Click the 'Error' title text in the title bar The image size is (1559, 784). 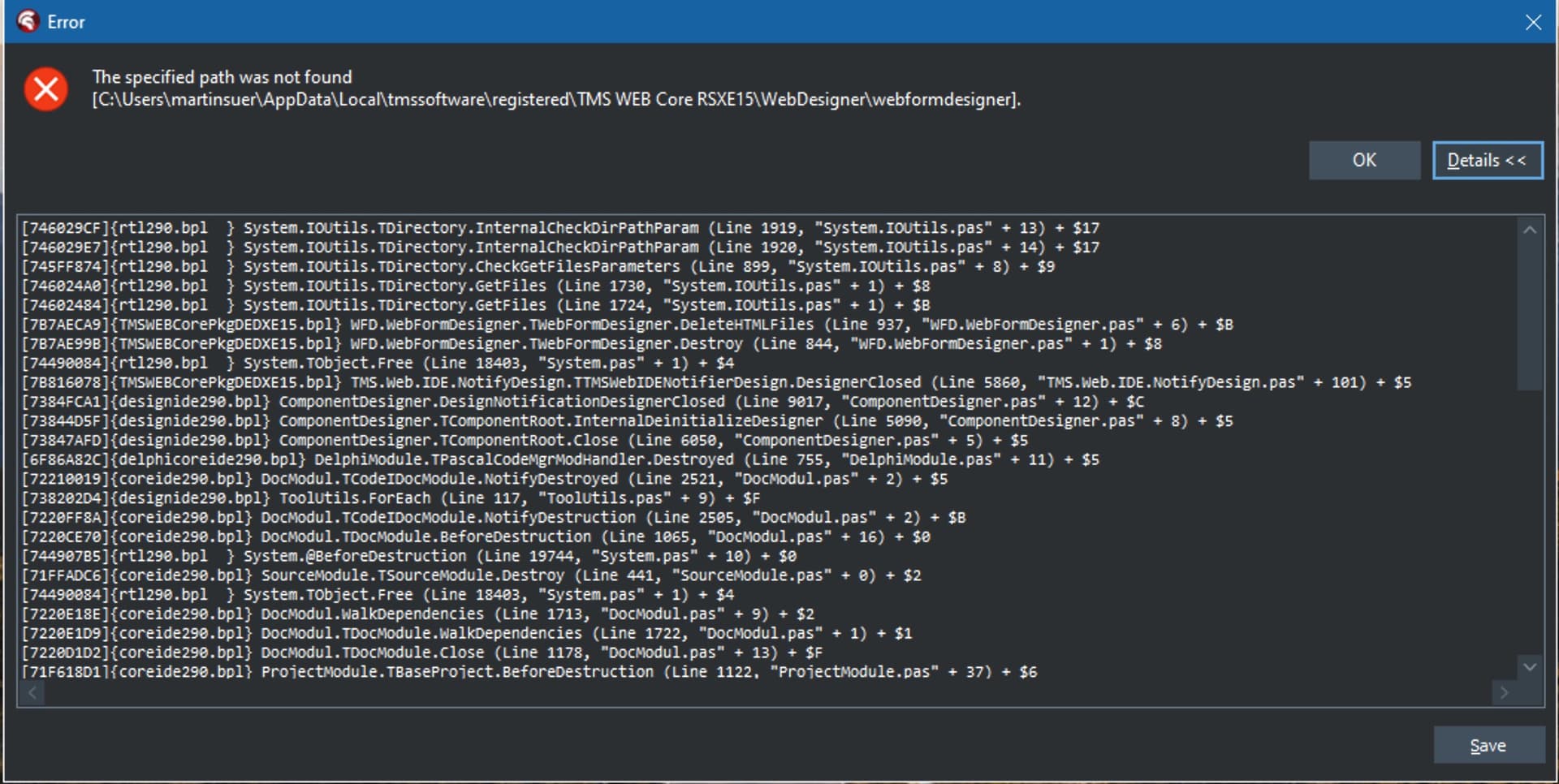(66, 23)
